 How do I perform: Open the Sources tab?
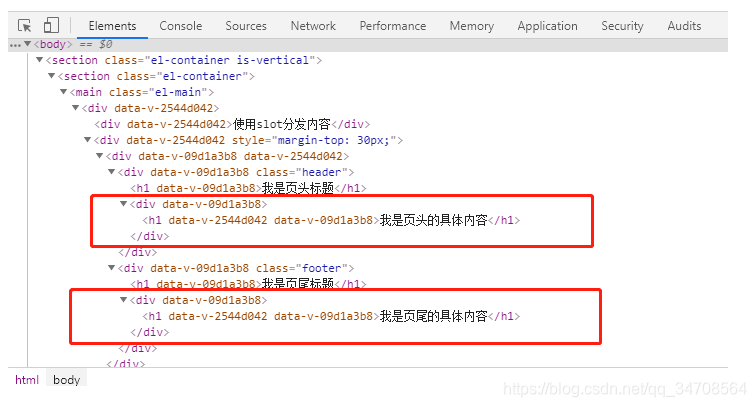[246, 26]
